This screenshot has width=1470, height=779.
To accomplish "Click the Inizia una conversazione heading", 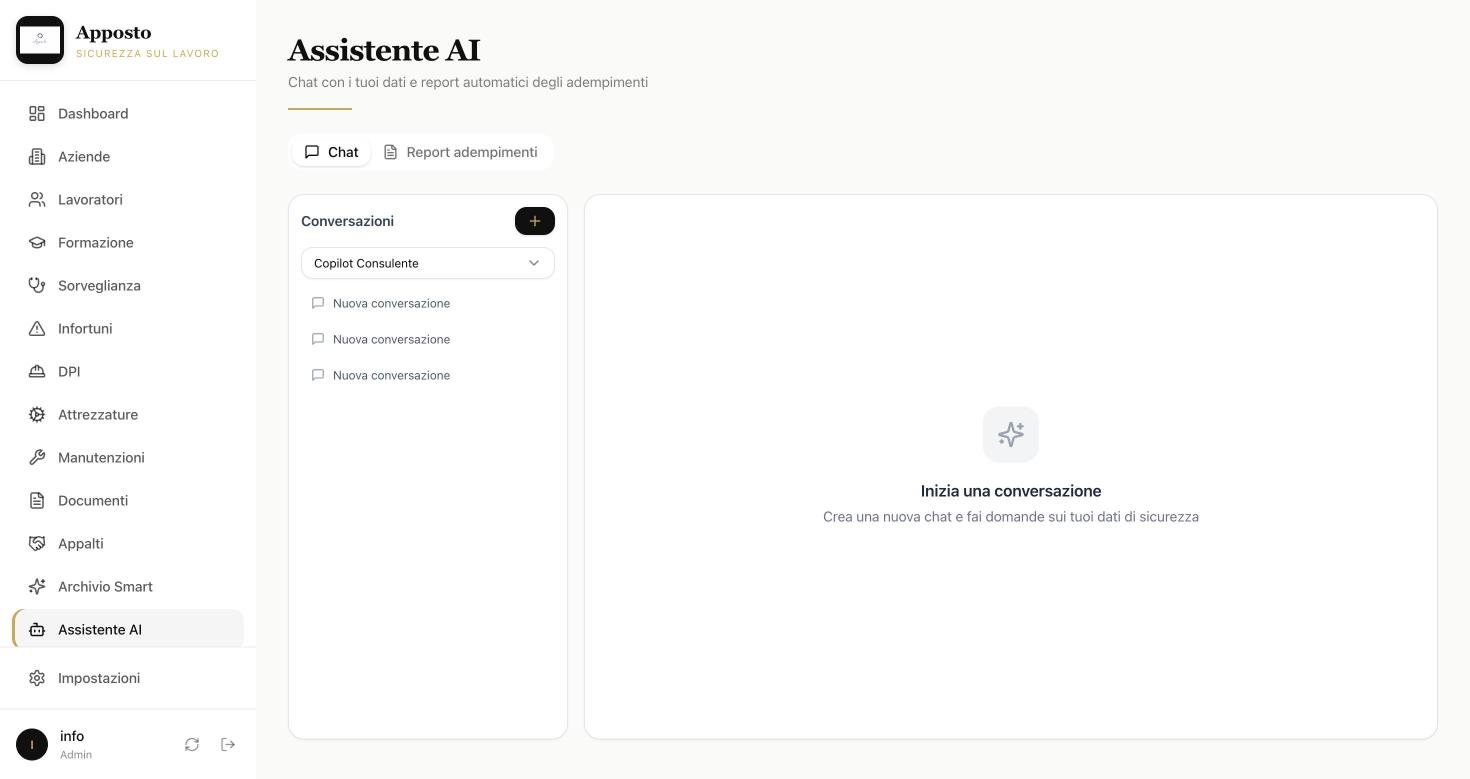I will (1011, 491).
